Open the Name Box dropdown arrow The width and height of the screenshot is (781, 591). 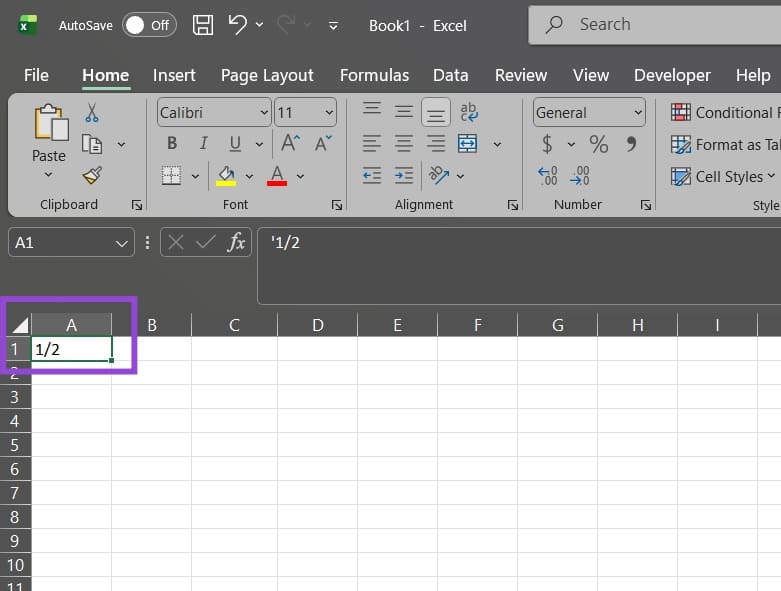(x=122, y=243)
